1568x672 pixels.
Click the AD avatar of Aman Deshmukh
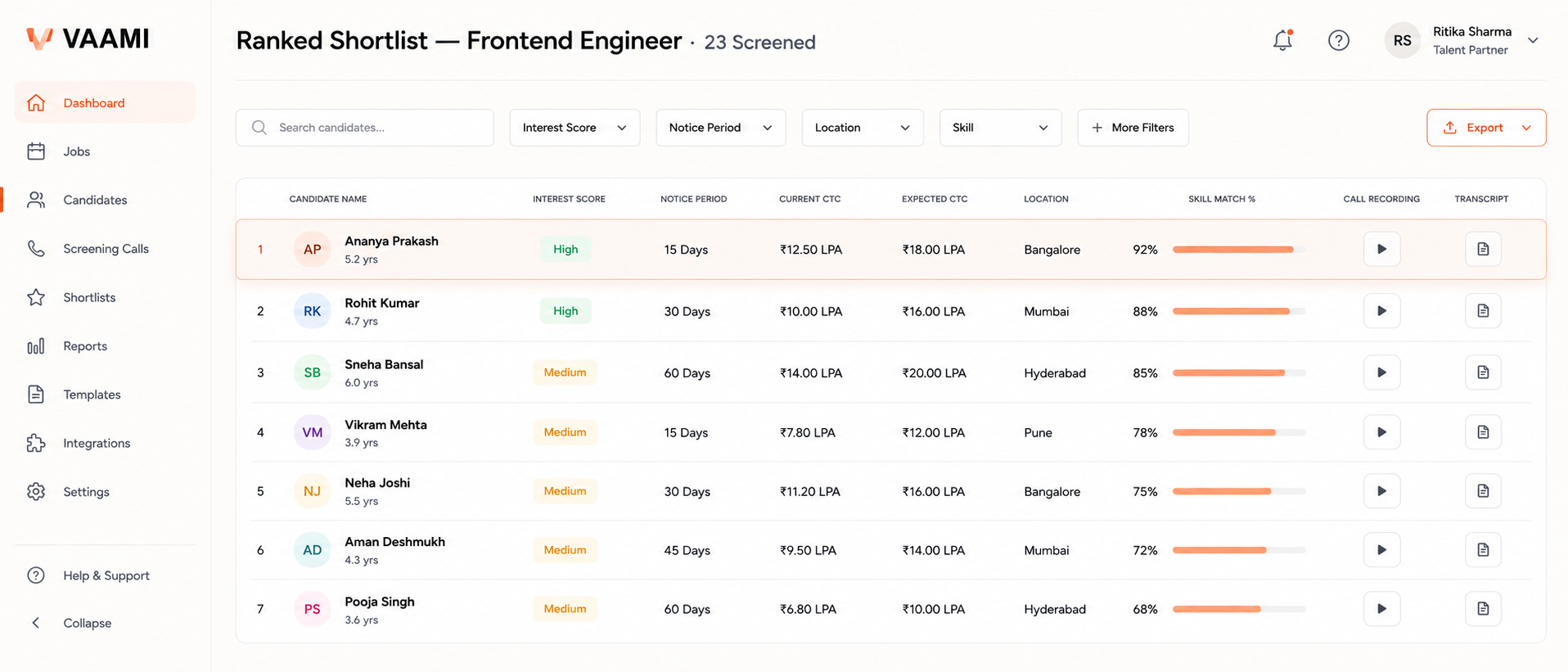tap(313, 550)
